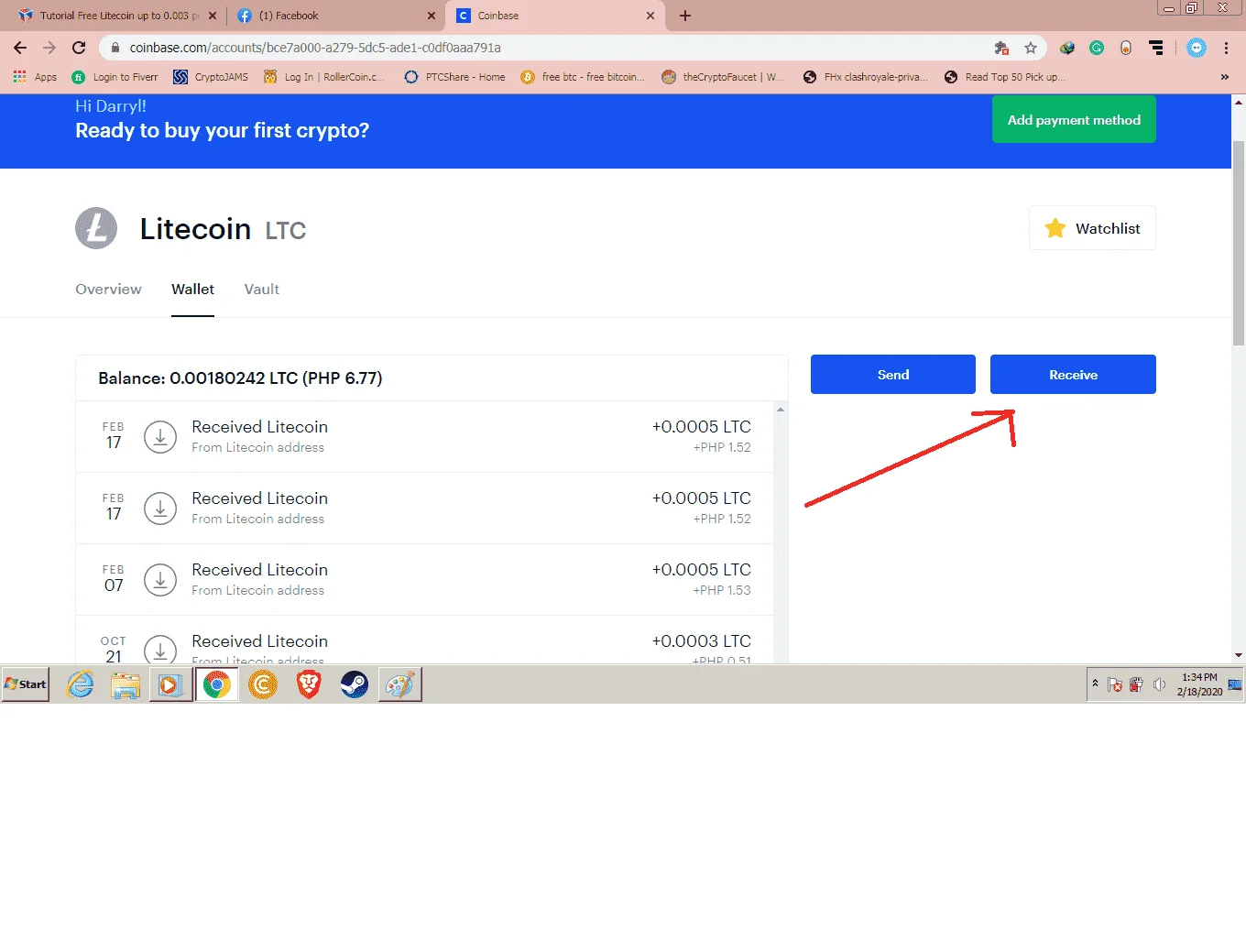Go forward in browser history
The height and width of the screenshot is (952, 1246).
pos(49,48)
